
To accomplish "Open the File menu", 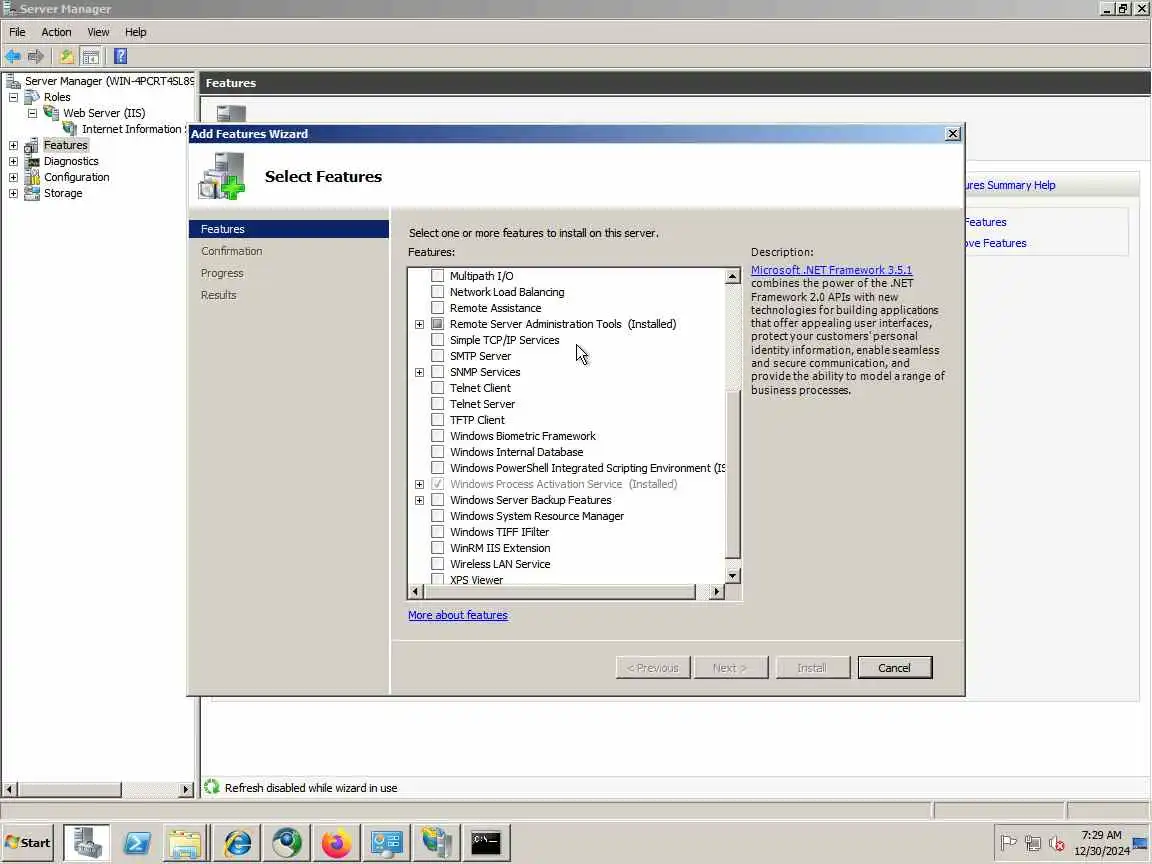I will point(17,32).
